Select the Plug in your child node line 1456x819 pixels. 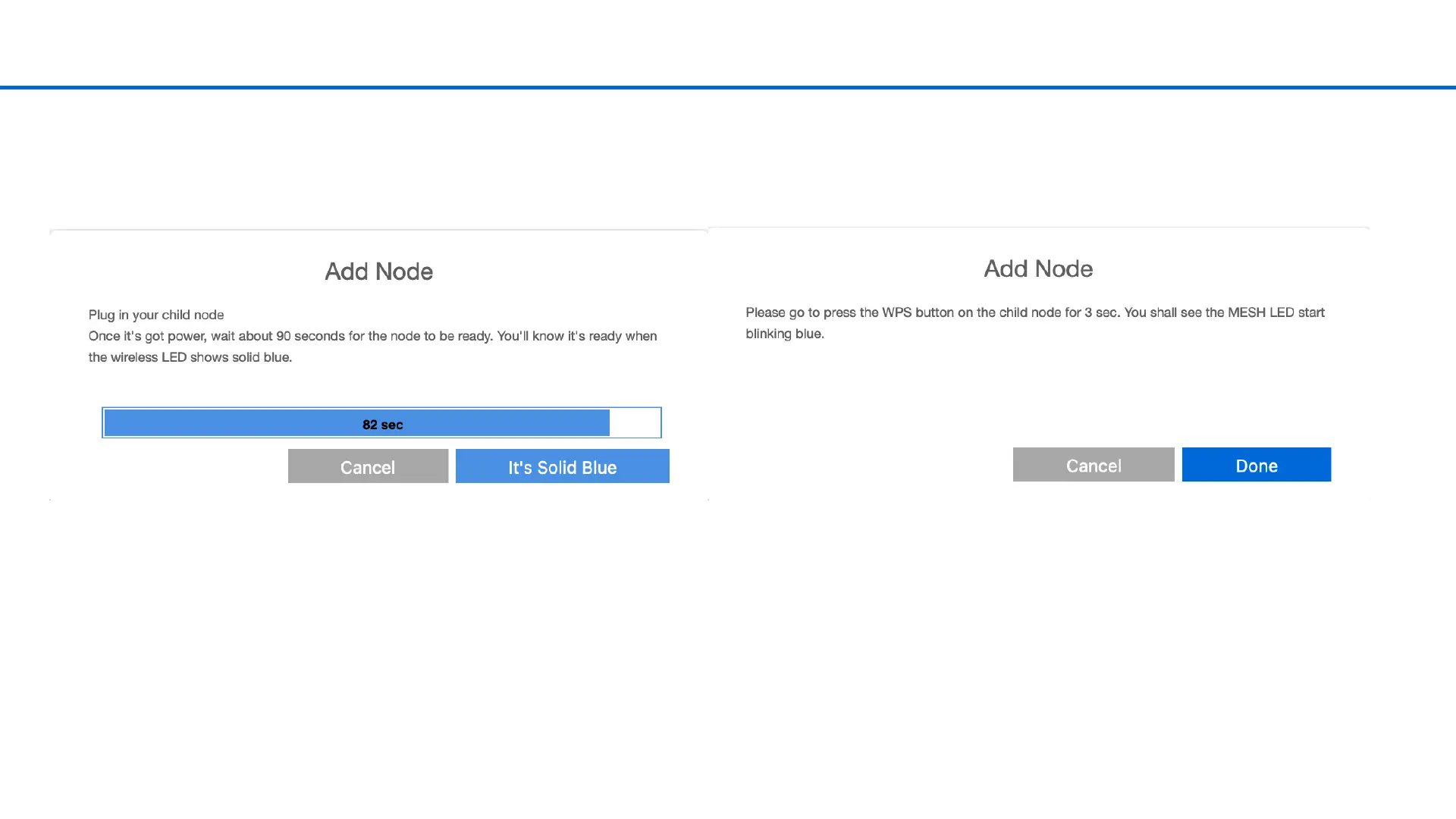[x=156, y=315]
